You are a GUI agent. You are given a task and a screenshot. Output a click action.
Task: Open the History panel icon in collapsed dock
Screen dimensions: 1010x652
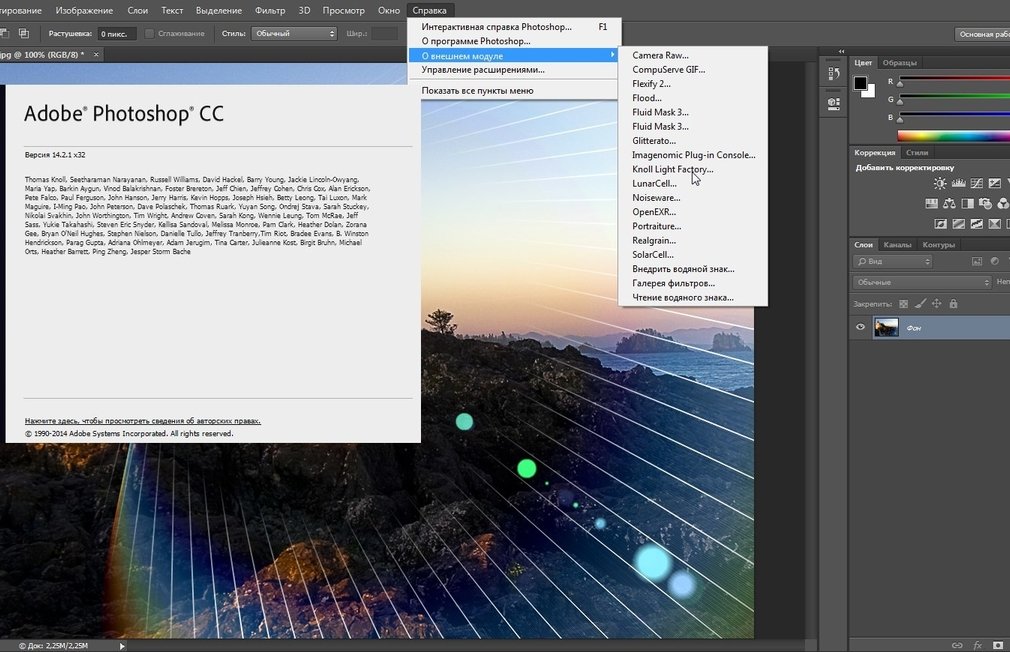pyautogui.click(x=834, y=73)
